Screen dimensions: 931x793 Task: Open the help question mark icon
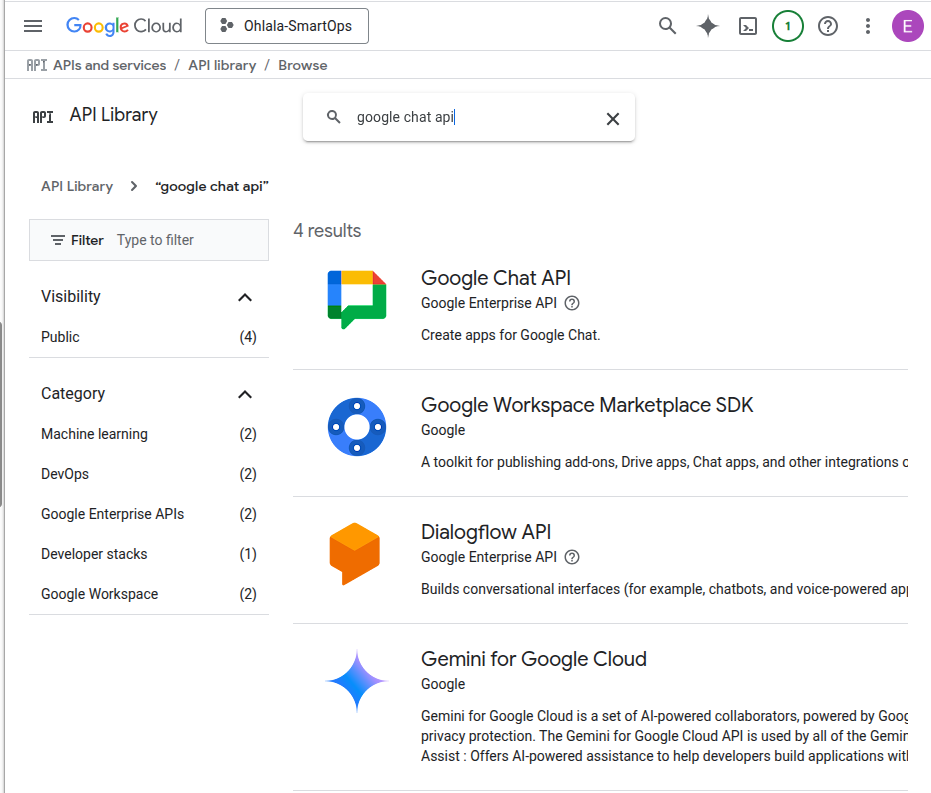coord(827,26)
